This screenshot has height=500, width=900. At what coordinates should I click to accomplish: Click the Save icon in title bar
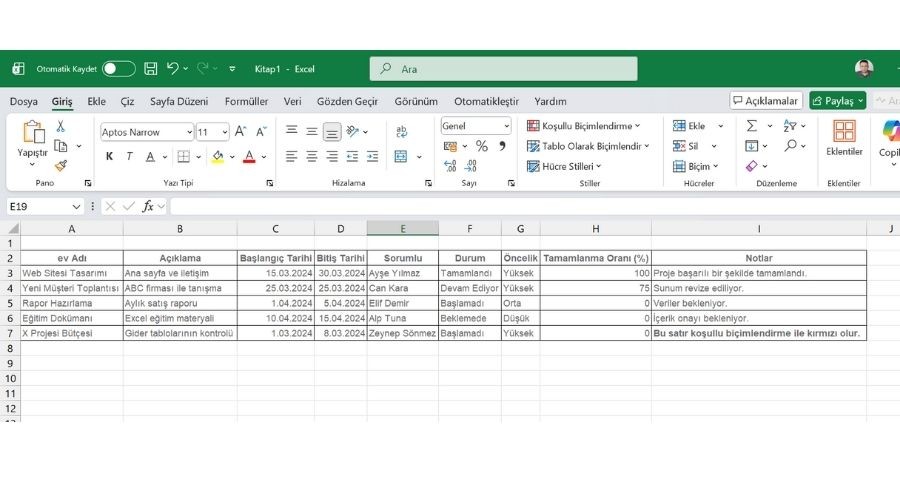(x=151, y=69)
